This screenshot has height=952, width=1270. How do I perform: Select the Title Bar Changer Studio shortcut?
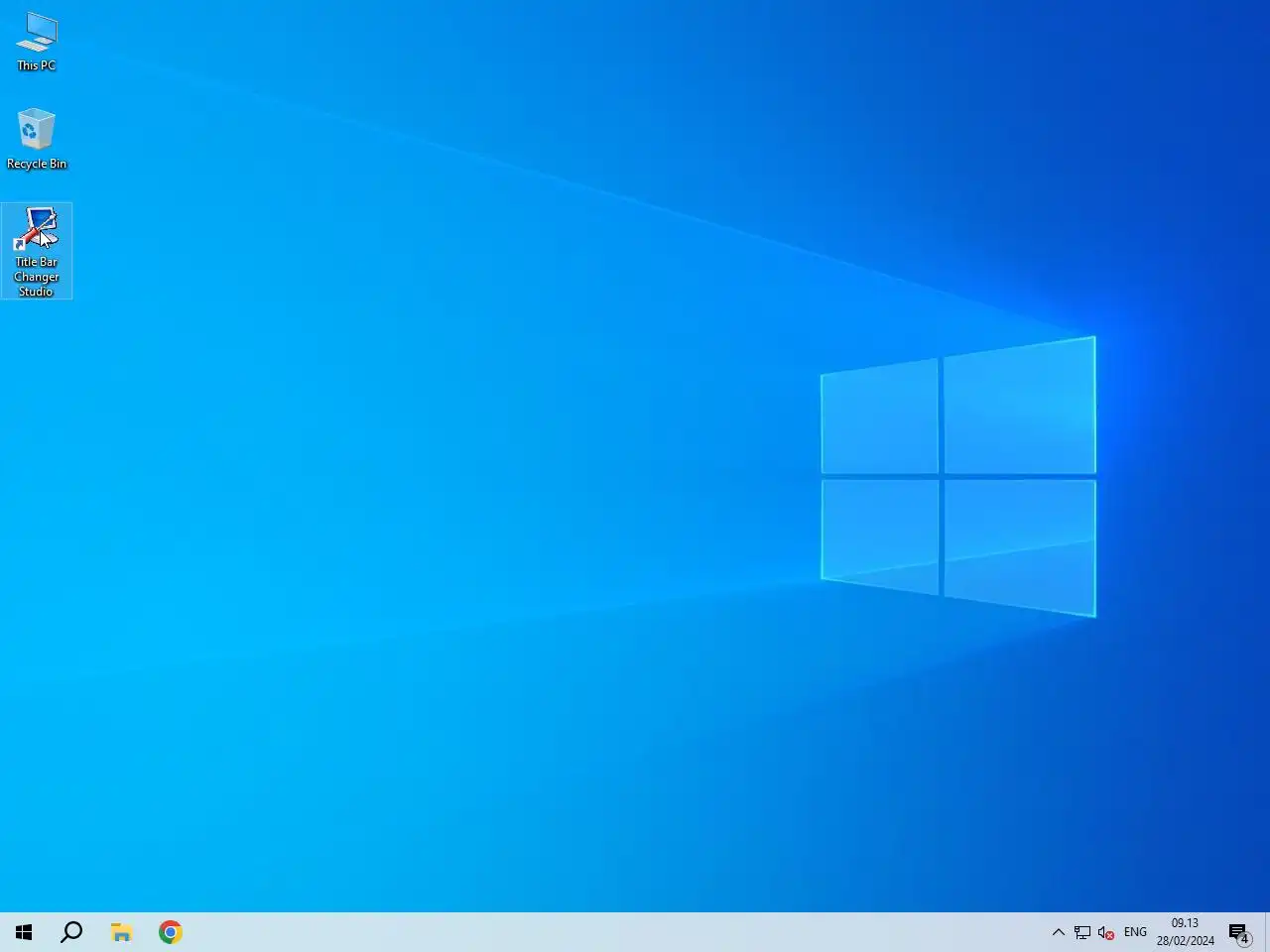(37, 251)
